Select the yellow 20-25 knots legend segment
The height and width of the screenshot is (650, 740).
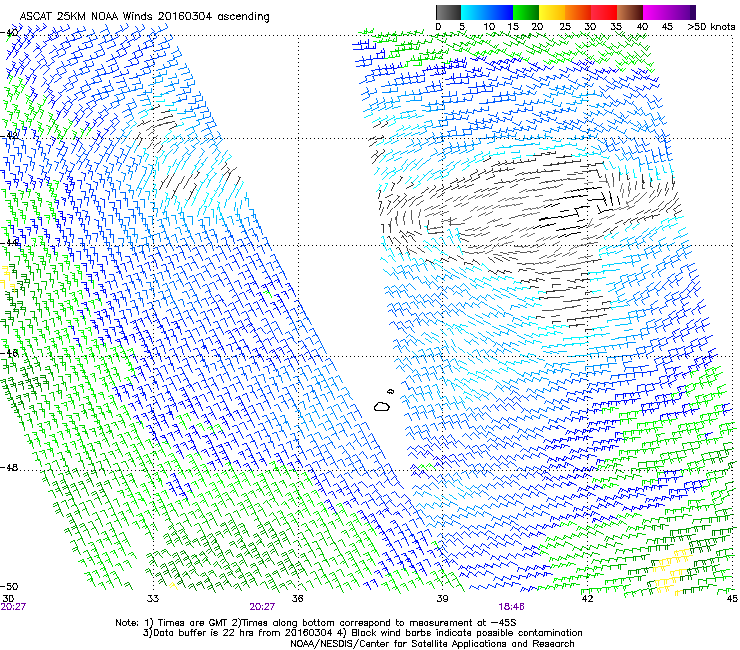tap(552, 12)
